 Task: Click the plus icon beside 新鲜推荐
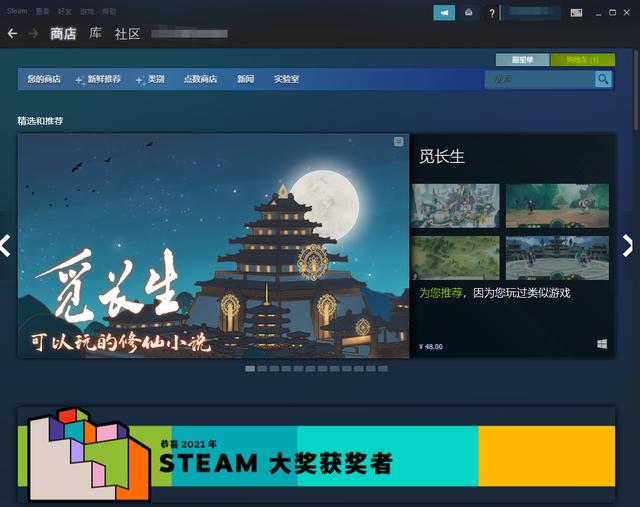pos(80,81)
